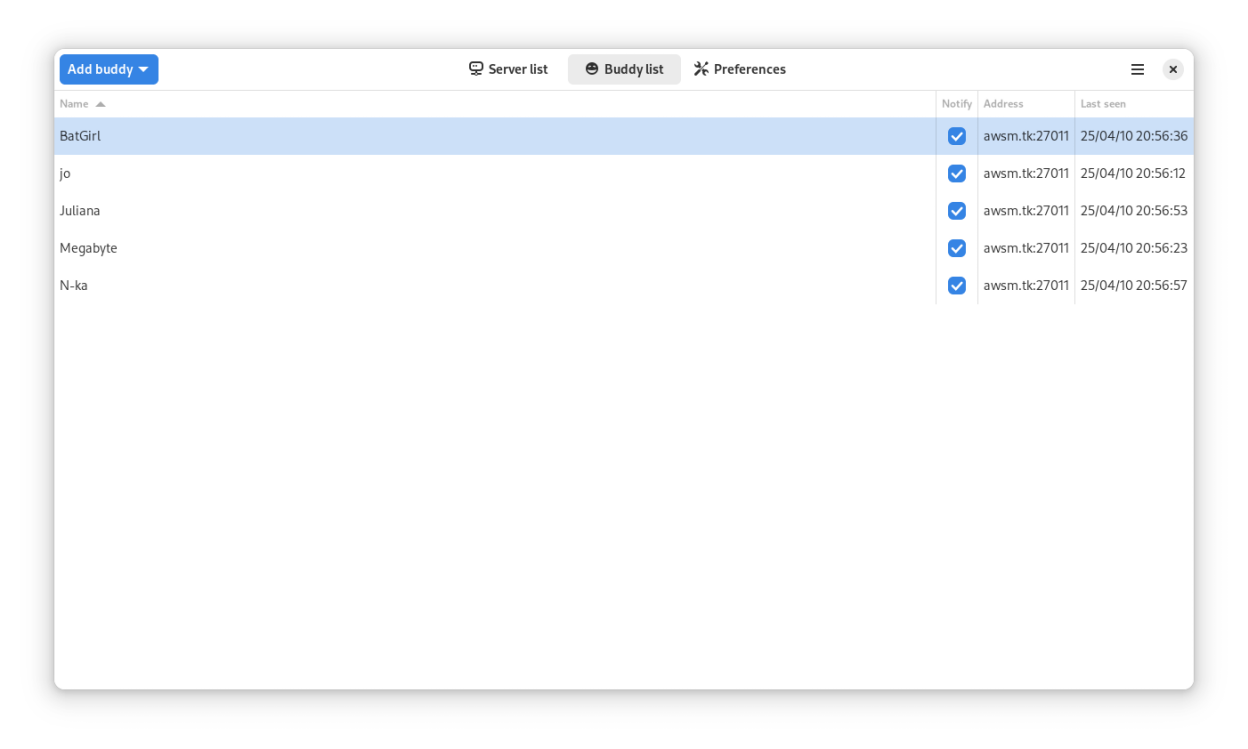The width and height of the screenshot is (1248, 749).
Task: Sort by the Address column header
Action: (x=1026, y=104)
